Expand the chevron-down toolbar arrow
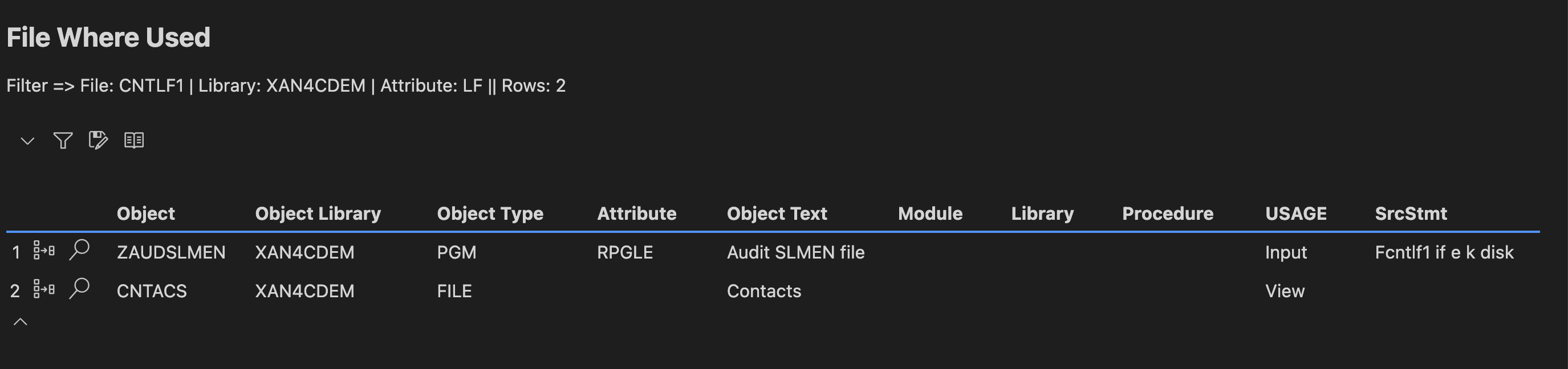The height and width of the screenshot is (369, 1568). point(27,141)
